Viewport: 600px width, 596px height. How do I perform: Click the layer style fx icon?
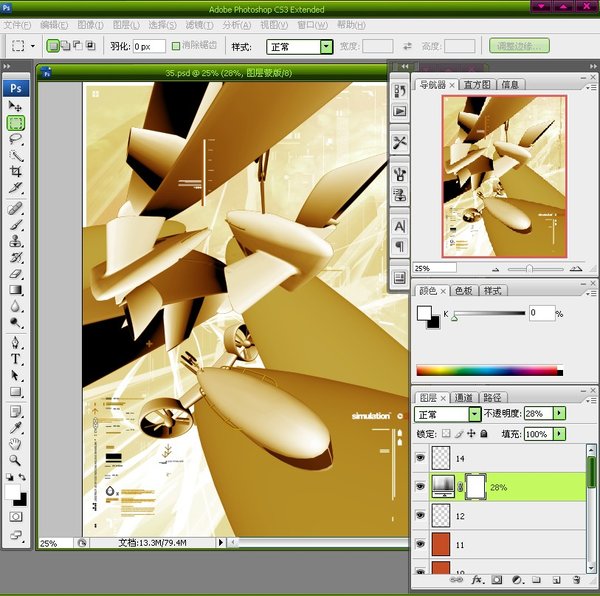(x=477, y=579)
